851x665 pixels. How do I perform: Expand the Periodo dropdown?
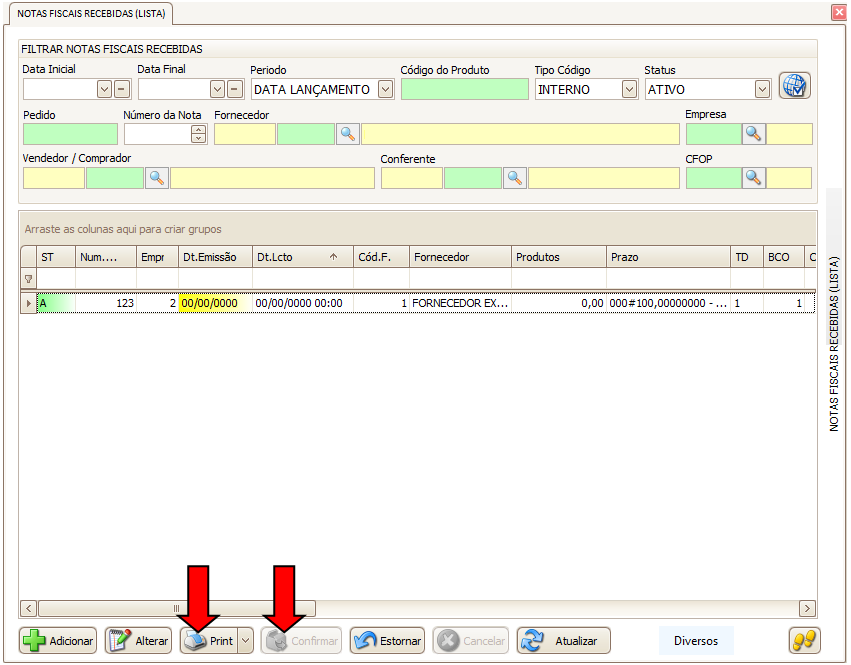click(385, 89)
